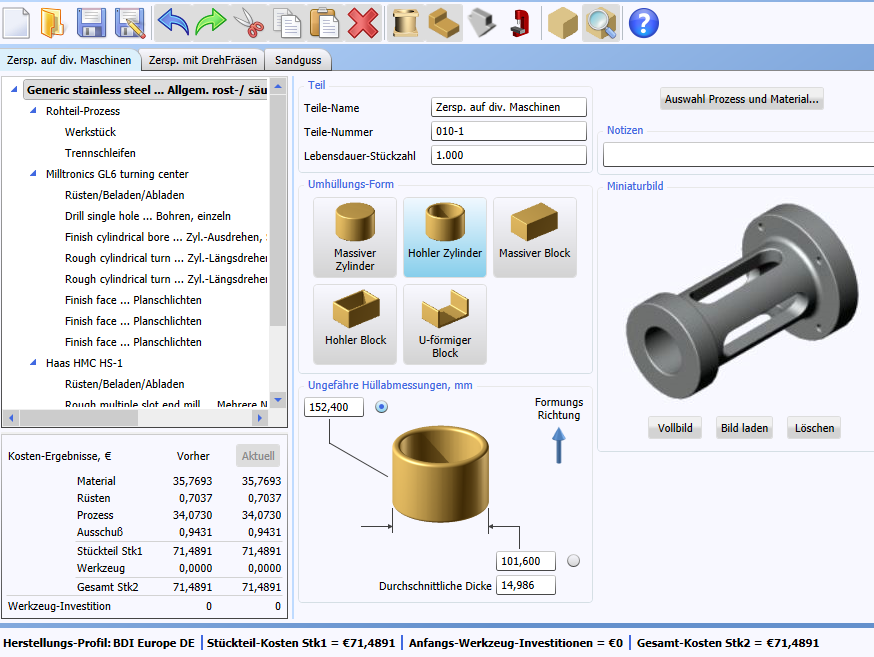
Task: Click Auswahl Prozess und Material button
Action: (742, 99)
